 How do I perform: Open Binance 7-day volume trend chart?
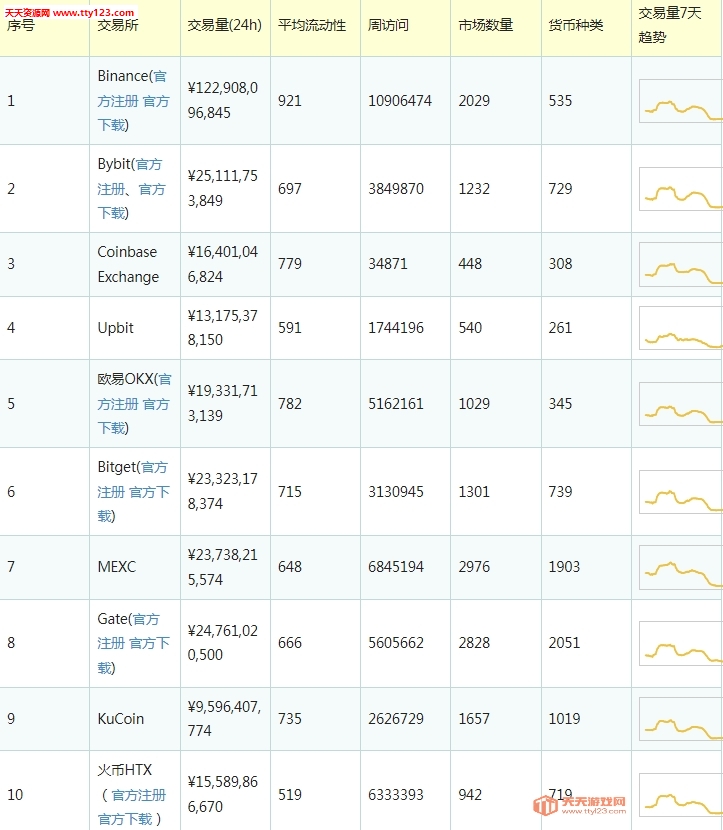[x=681, y=101]
